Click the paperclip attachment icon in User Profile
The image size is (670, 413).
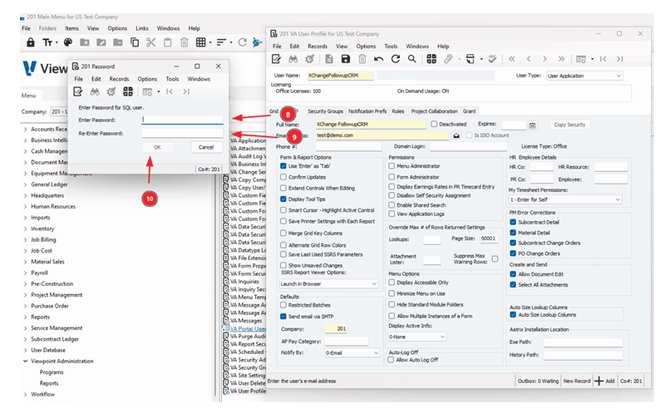pos(448,59)
